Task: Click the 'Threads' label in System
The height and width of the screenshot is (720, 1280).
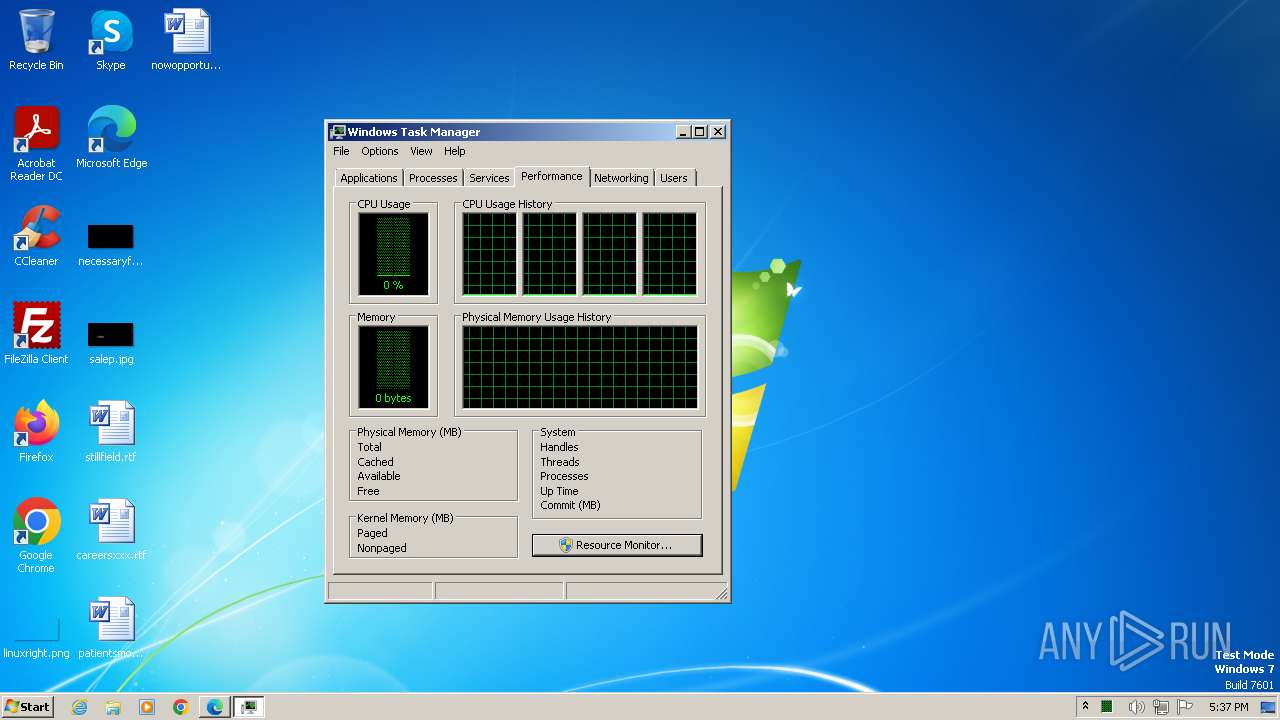Action: tap(560, 462)
